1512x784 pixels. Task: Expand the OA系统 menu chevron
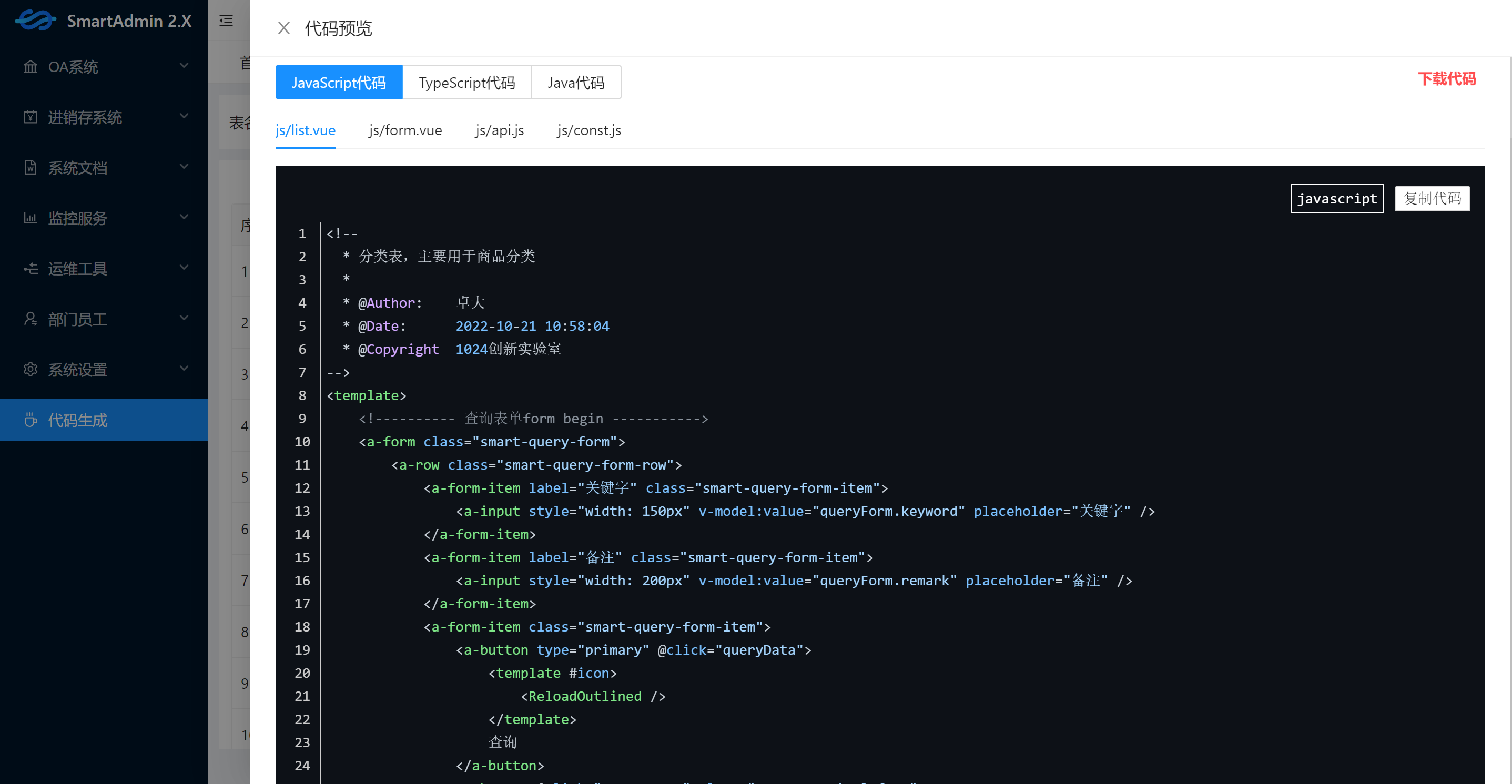(x=184, y=66)
